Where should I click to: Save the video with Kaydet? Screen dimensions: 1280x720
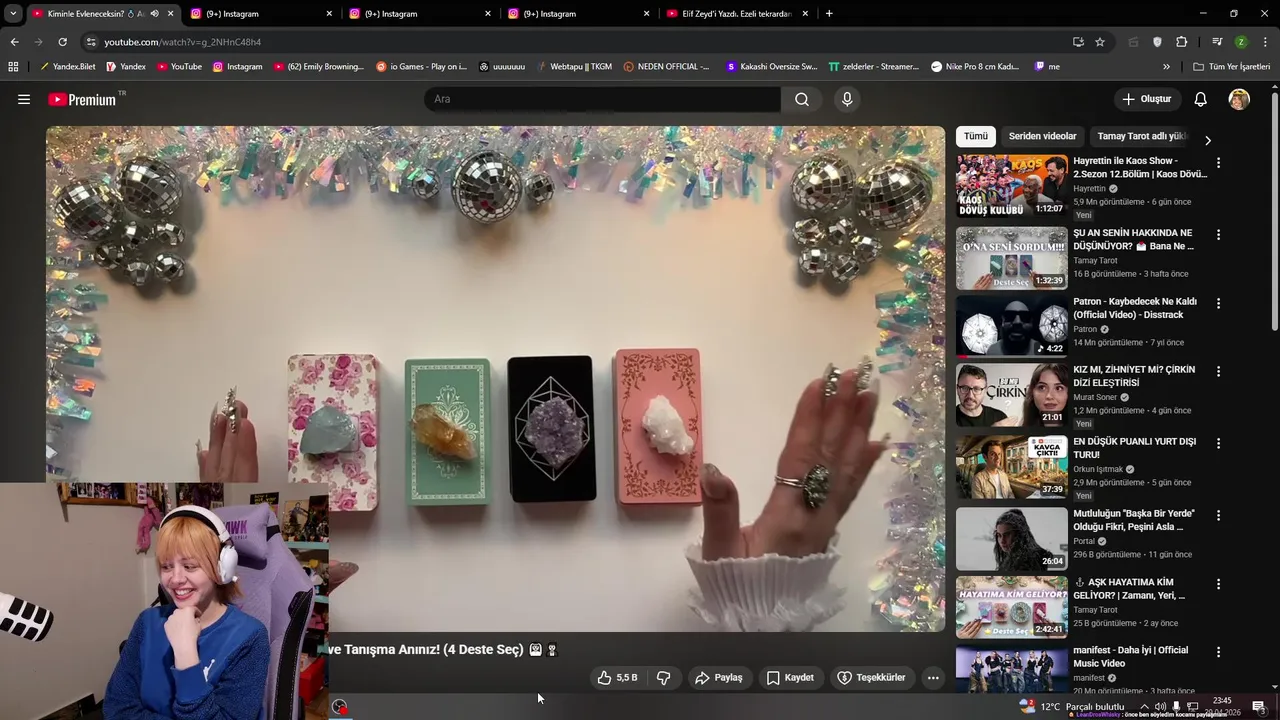(x=790, y=677)
